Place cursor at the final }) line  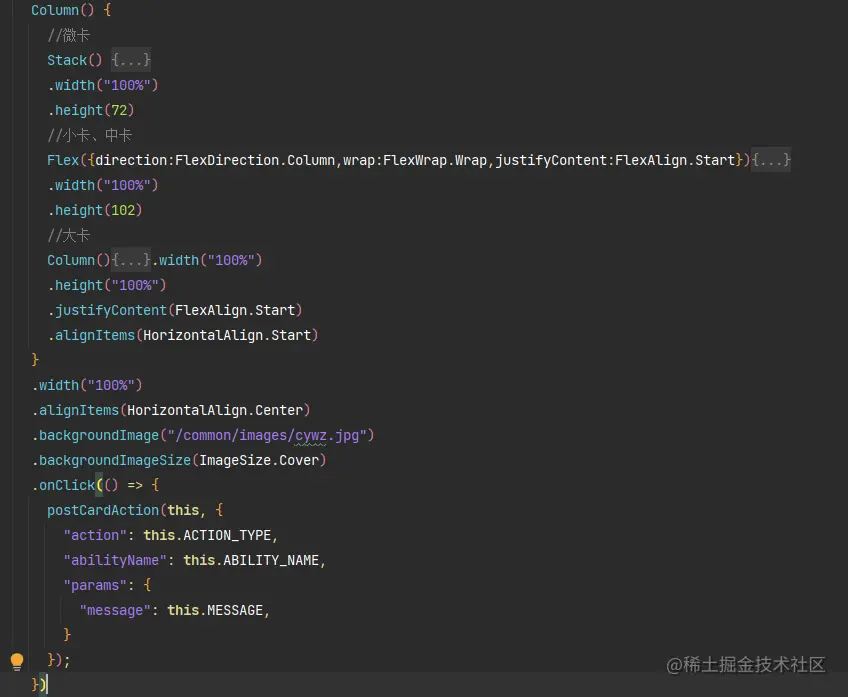coord(39,685)
